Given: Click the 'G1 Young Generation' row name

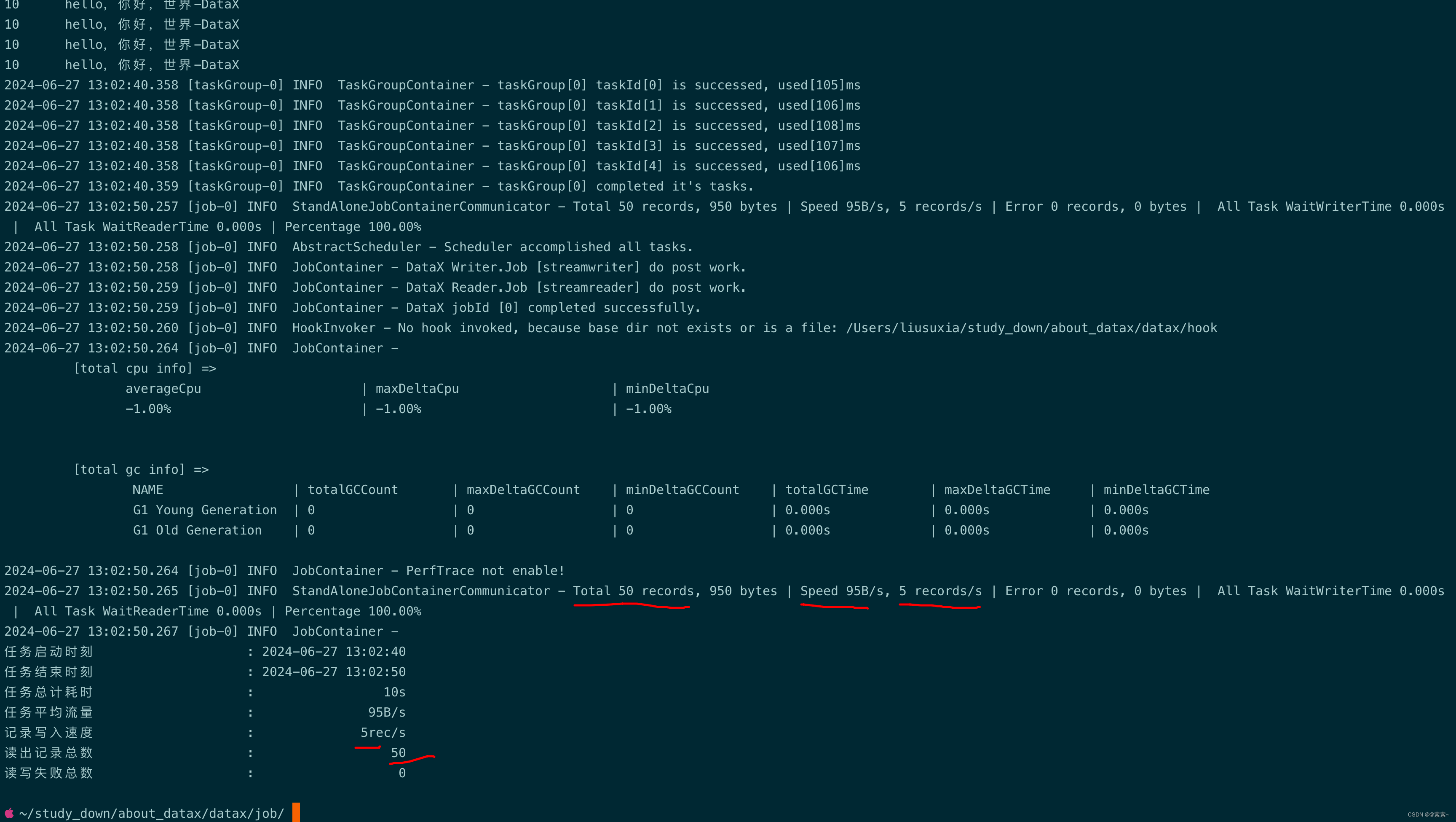Looking at the screenshot, I should [x=205, y=510].
